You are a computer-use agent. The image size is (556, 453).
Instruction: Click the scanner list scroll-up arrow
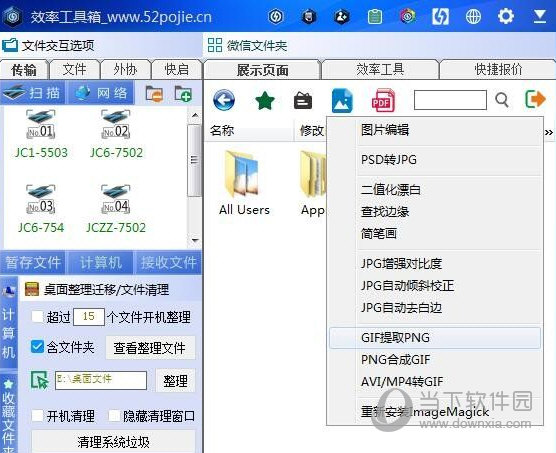point(195,115)
